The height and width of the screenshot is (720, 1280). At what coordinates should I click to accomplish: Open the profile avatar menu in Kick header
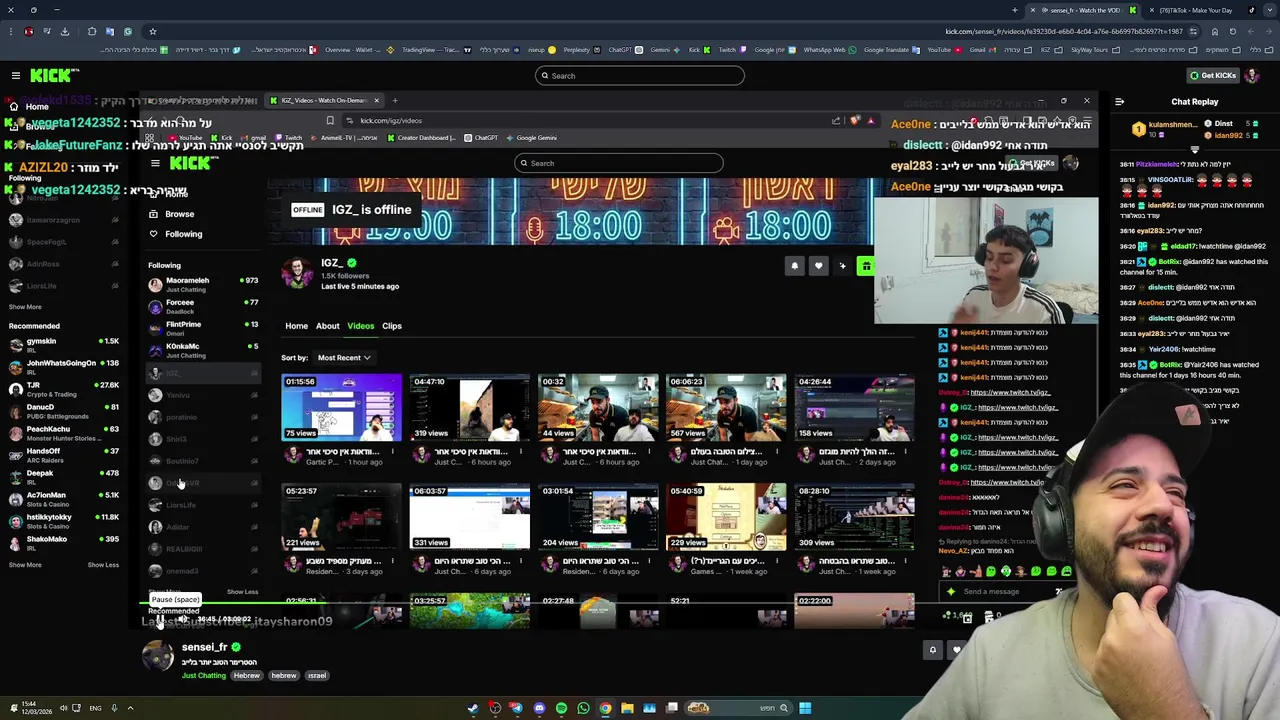(x=1254, y=75)
